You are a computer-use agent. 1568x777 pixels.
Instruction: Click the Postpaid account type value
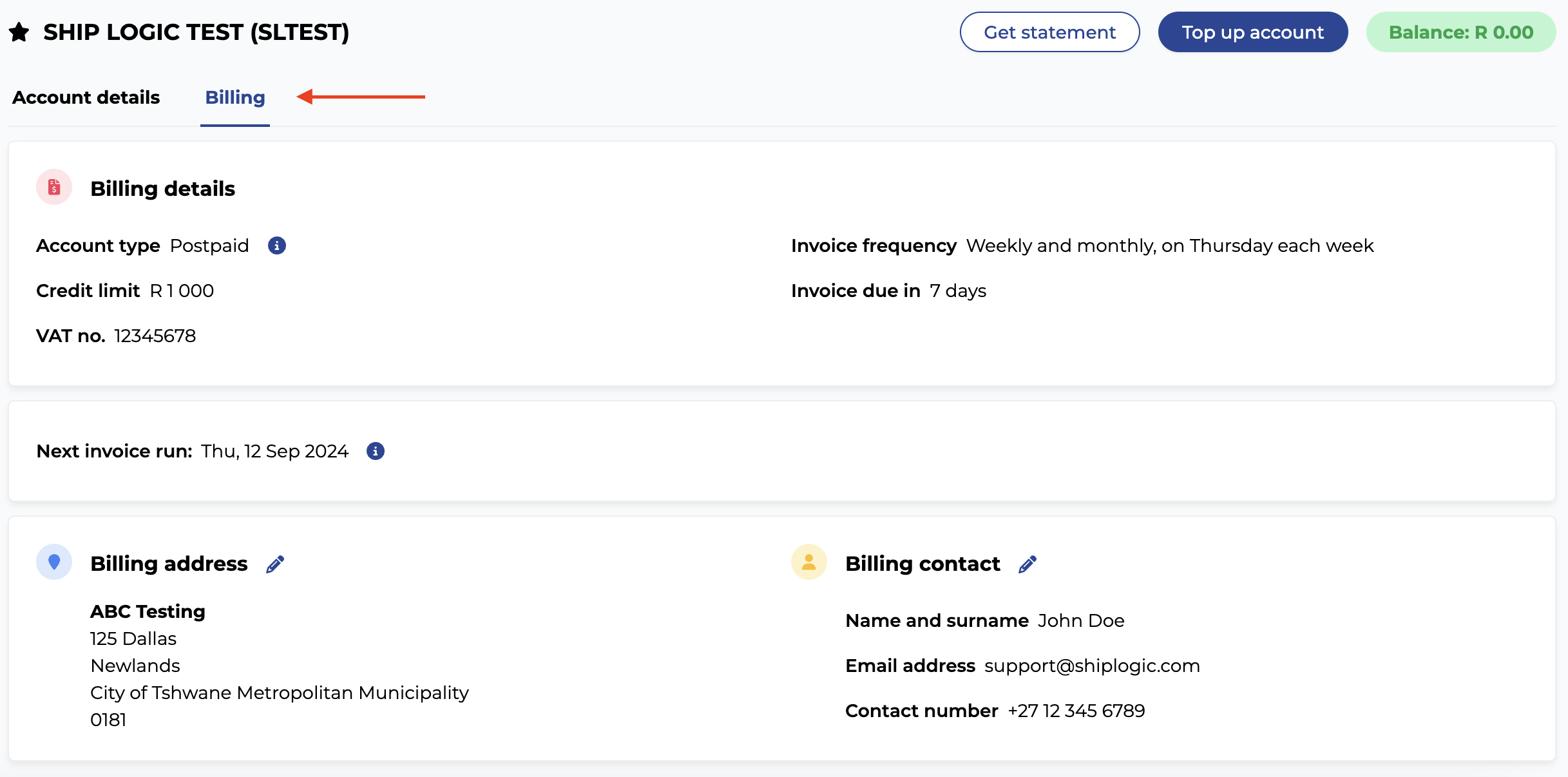tap(209, 245)
